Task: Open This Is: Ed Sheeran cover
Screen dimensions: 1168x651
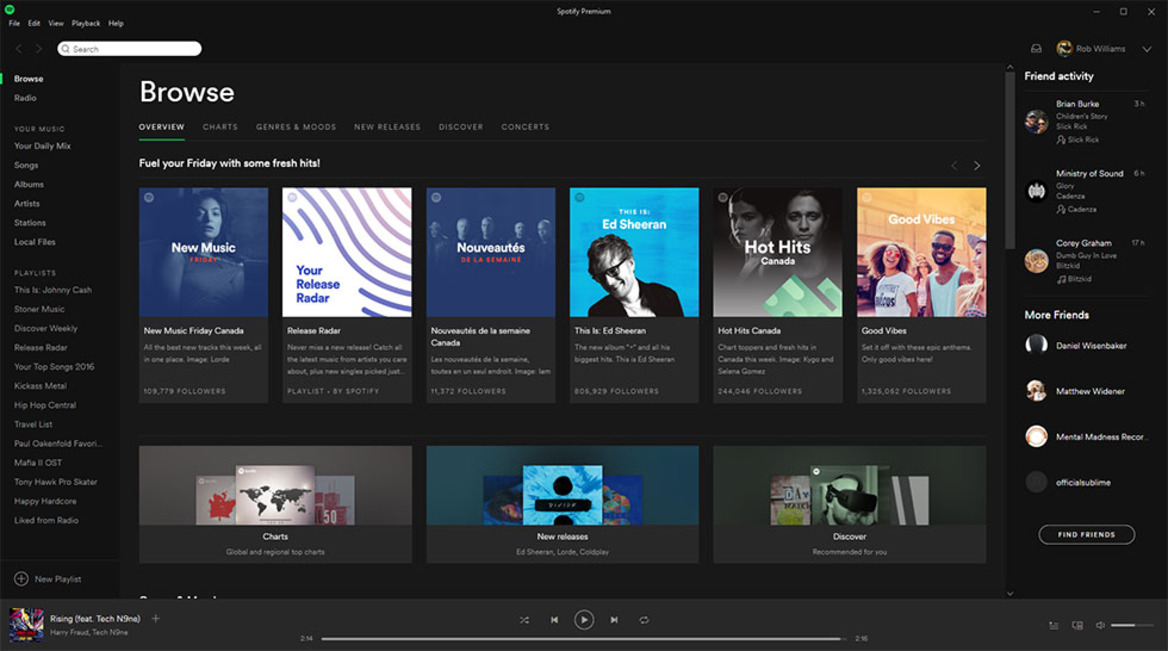Action: tap(635, 252)
